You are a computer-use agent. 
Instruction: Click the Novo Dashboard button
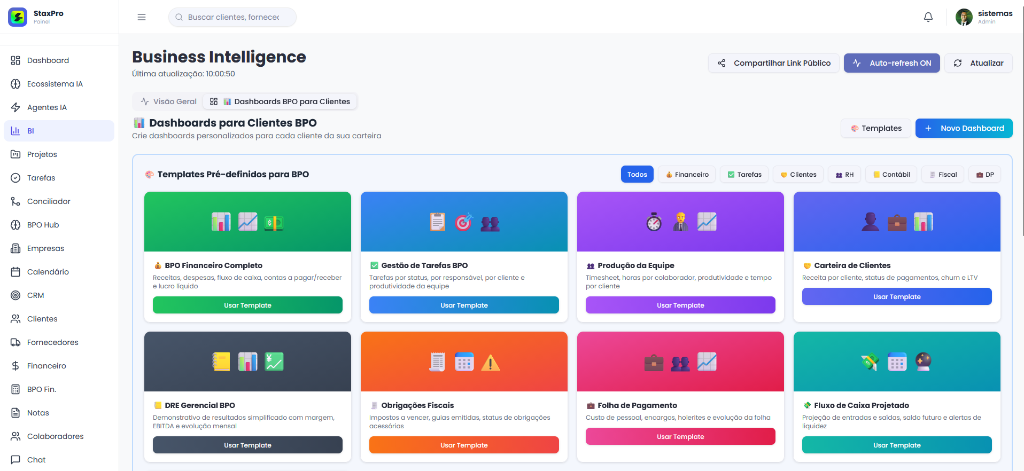pyautogui.click(x=964, y=128)
